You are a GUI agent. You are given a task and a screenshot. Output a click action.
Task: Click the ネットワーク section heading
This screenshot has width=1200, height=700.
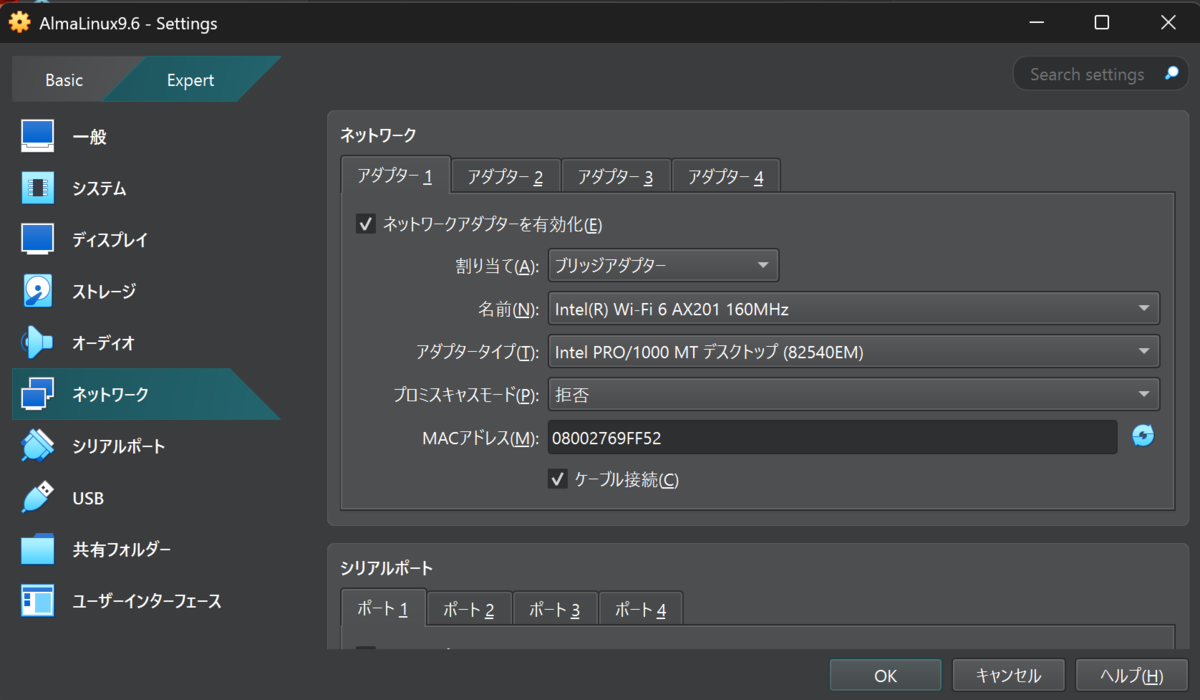point(378,135)
